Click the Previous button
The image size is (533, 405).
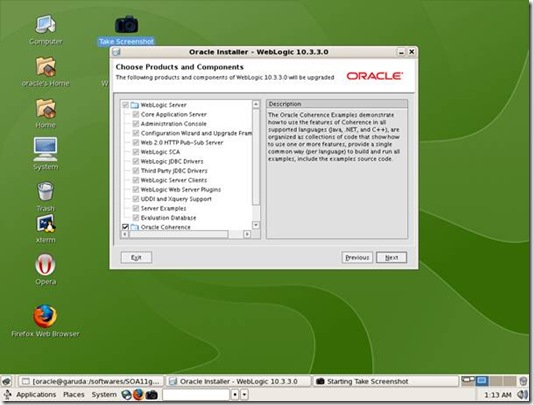click(x=357, y=257)
